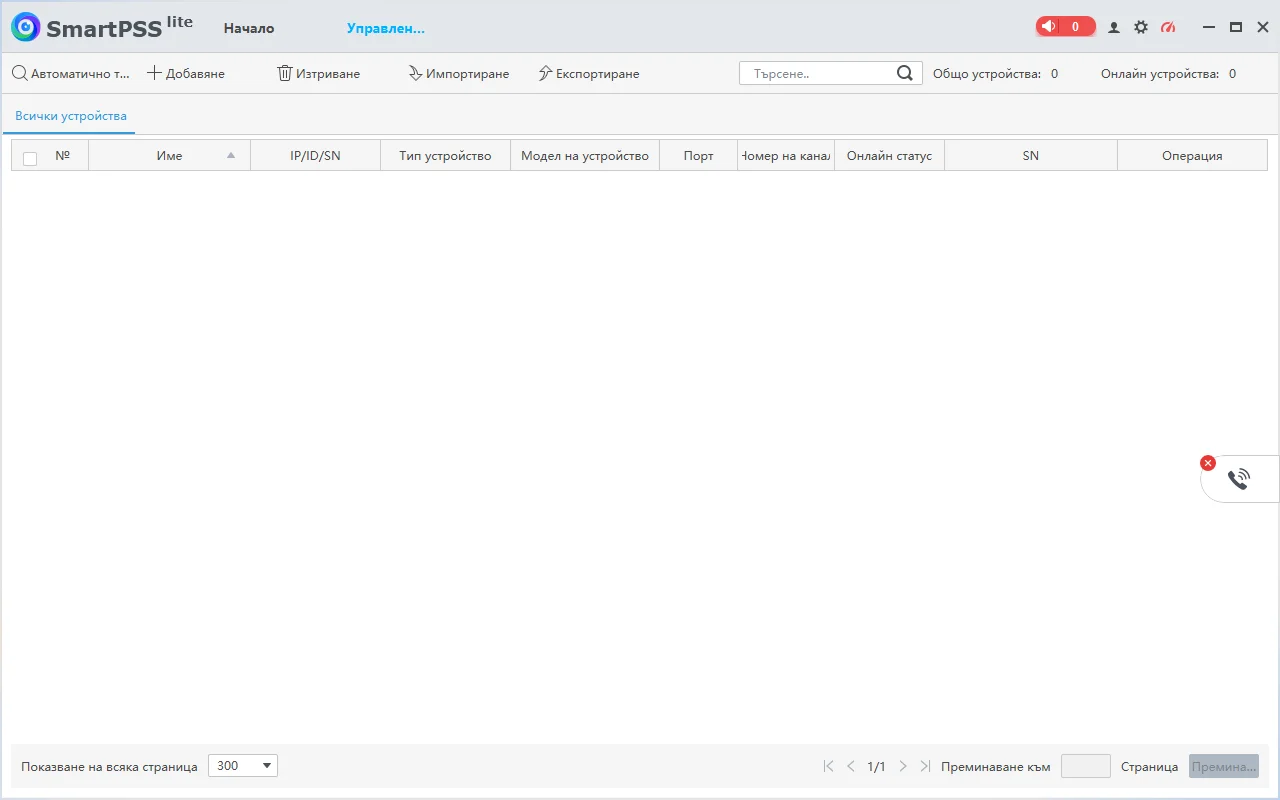Click the Тип устройство column header
This screenshot has height=800, width=1280.
click(445, 156)
